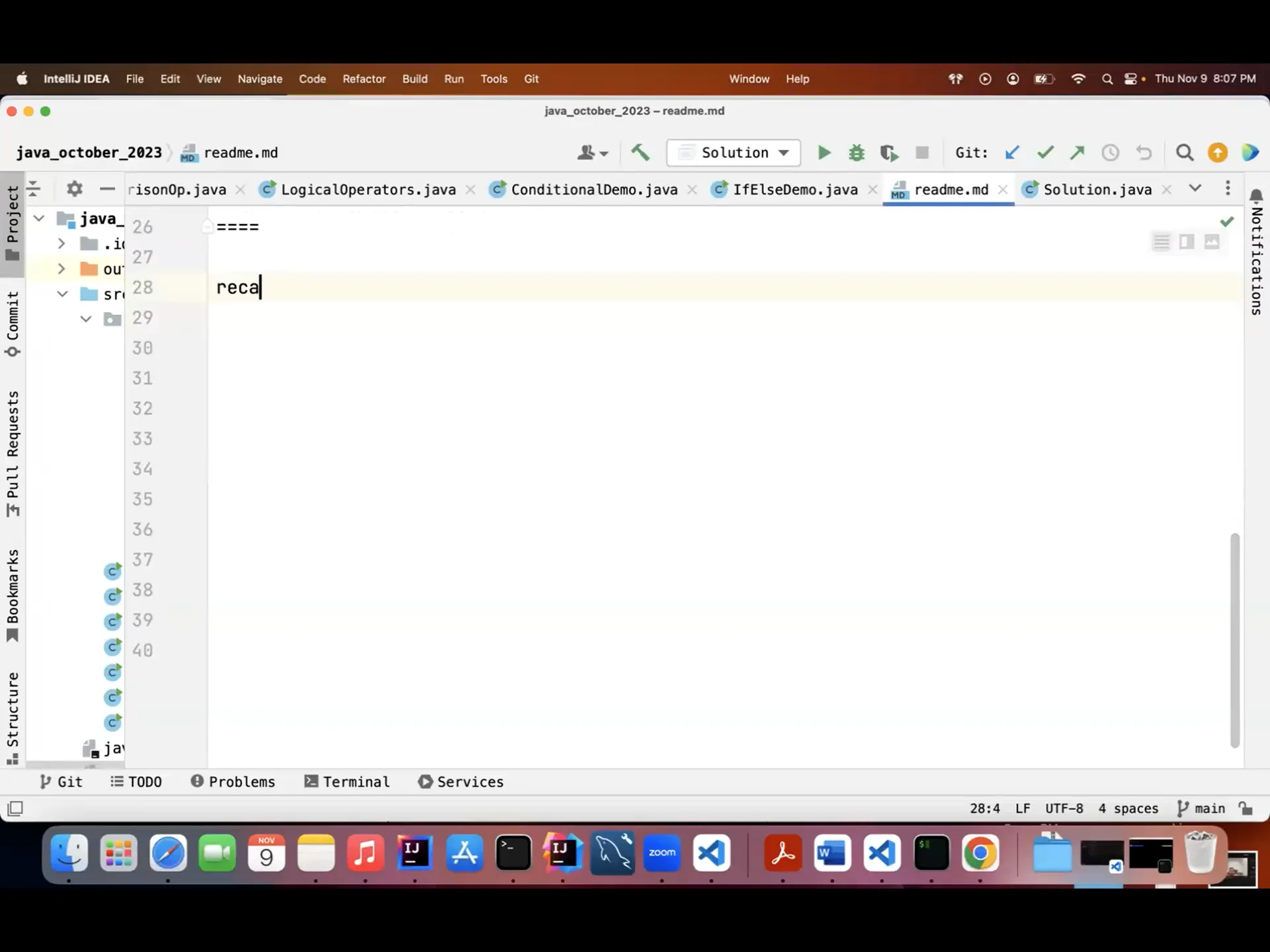Open Git update project (pull) icon
The image size is (1270, 952).
tap(1012, 153)
